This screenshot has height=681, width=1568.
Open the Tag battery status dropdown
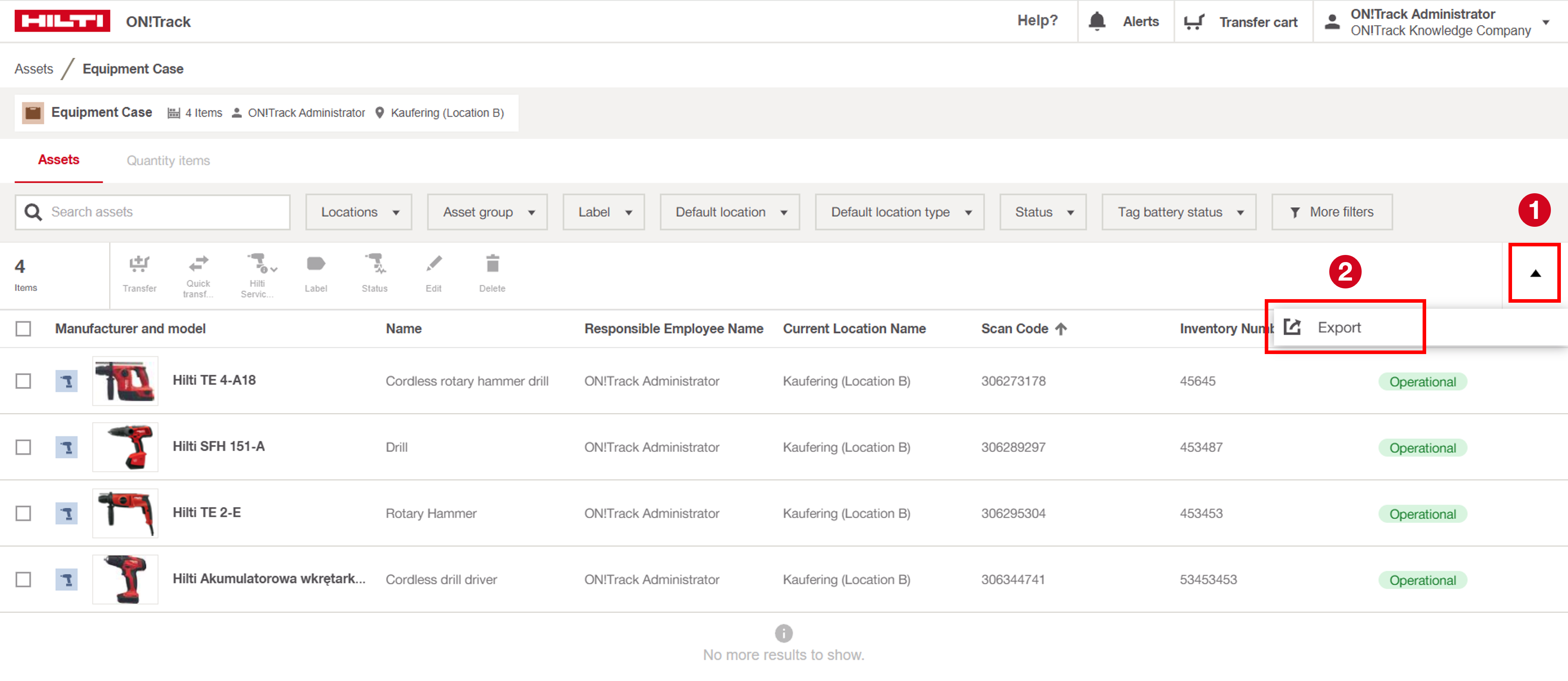click(1178, 212)
